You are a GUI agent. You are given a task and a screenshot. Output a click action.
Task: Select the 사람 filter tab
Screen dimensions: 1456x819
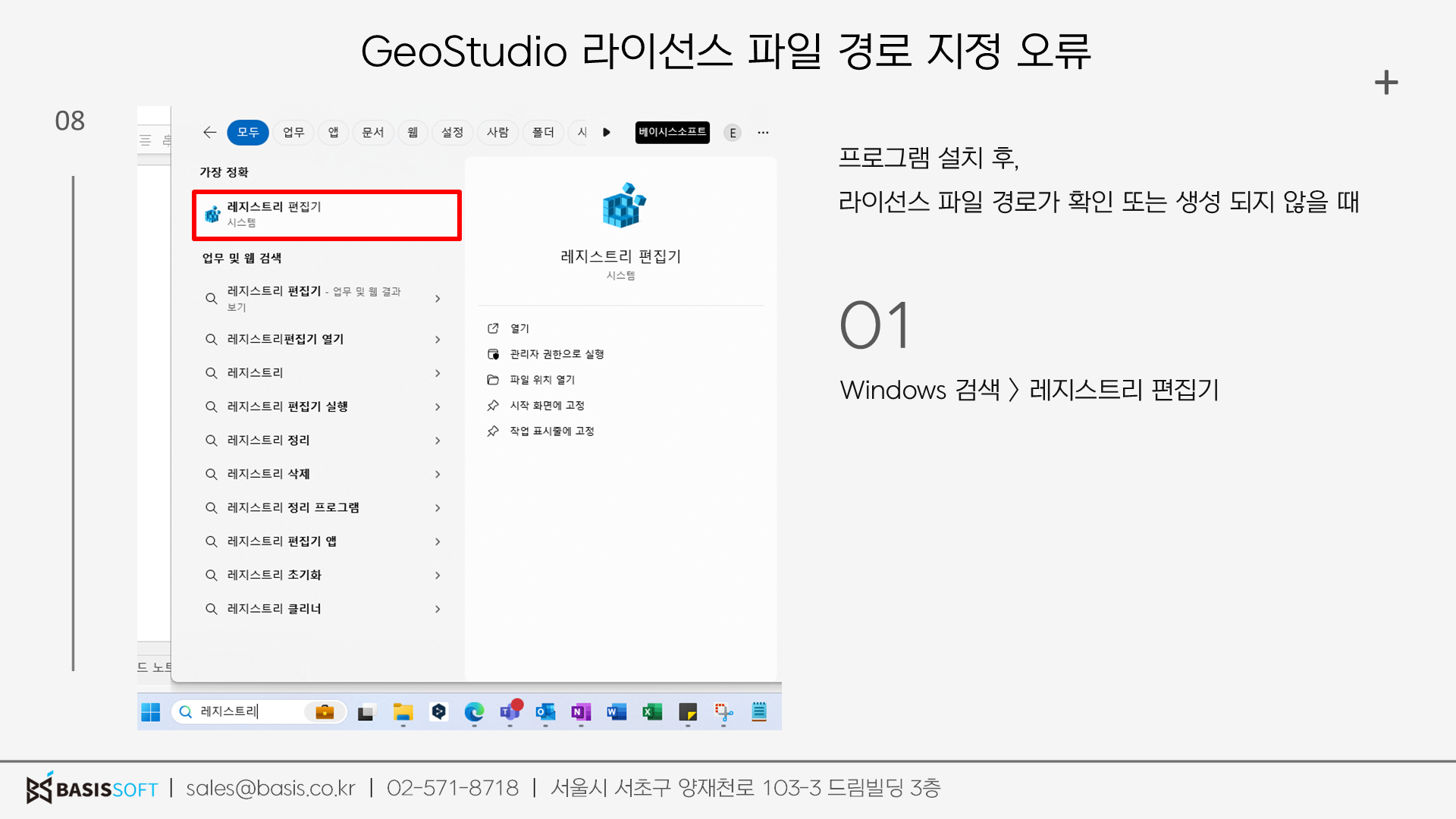(497, 132)
